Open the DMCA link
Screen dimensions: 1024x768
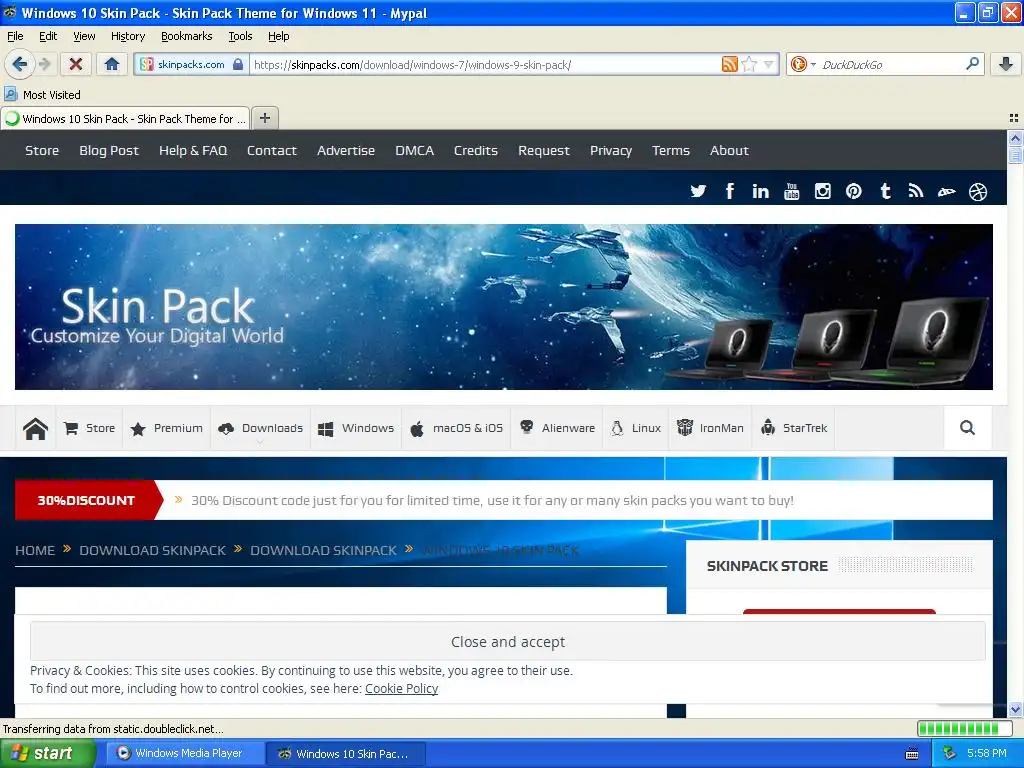tap(415, 150)
